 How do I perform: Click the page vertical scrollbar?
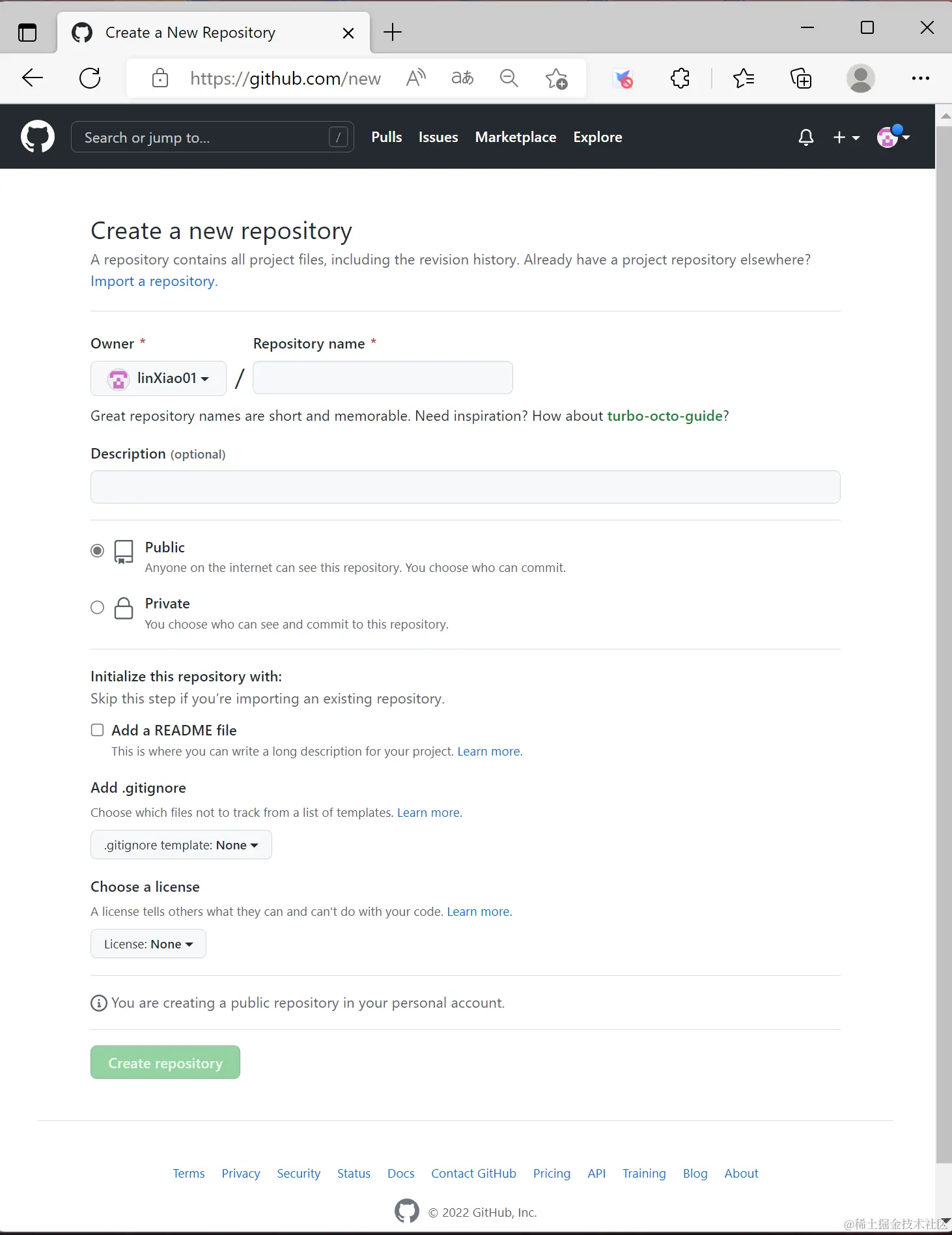pyautogui.click(x=944, y=586)
